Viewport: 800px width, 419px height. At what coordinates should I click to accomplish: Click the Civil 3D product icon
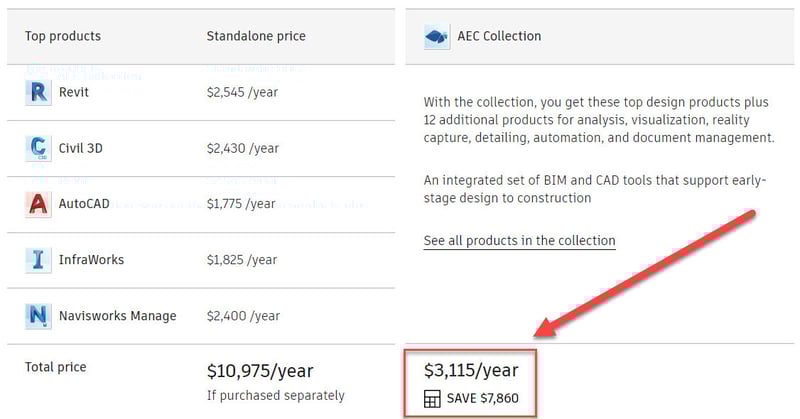pyautogui.click(x=38, y=148)
